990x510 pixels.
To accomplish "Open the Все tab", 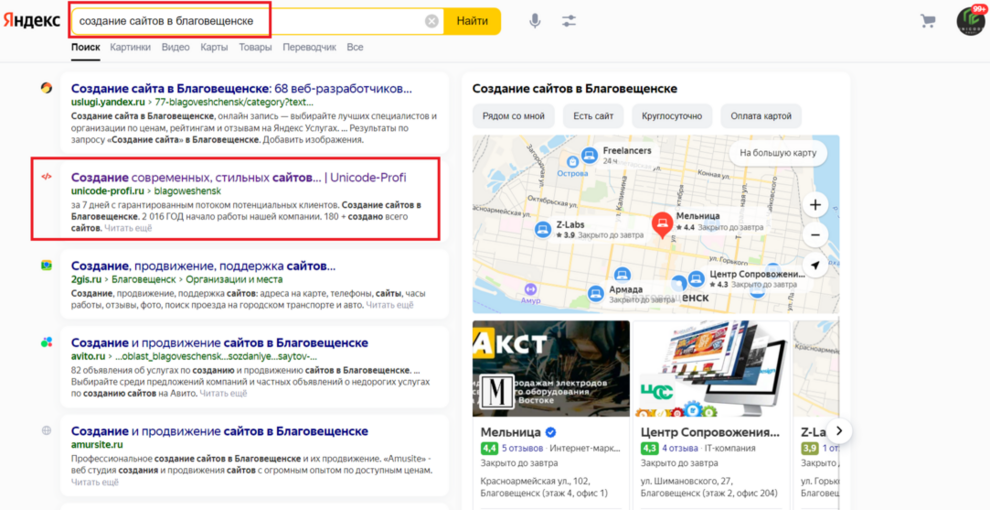I will pyautogui.click(x=355, y=47).
